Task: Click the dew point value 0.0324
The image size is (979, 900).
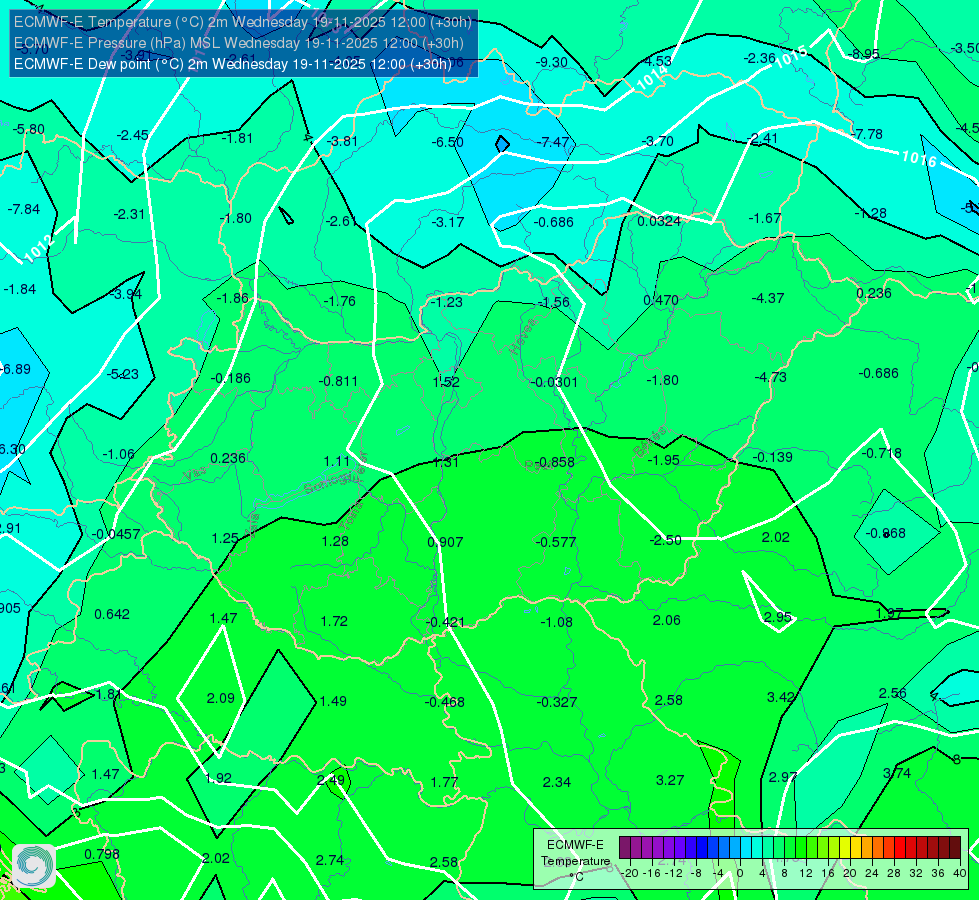Action: pyautogui.click(x=659, y=220)
